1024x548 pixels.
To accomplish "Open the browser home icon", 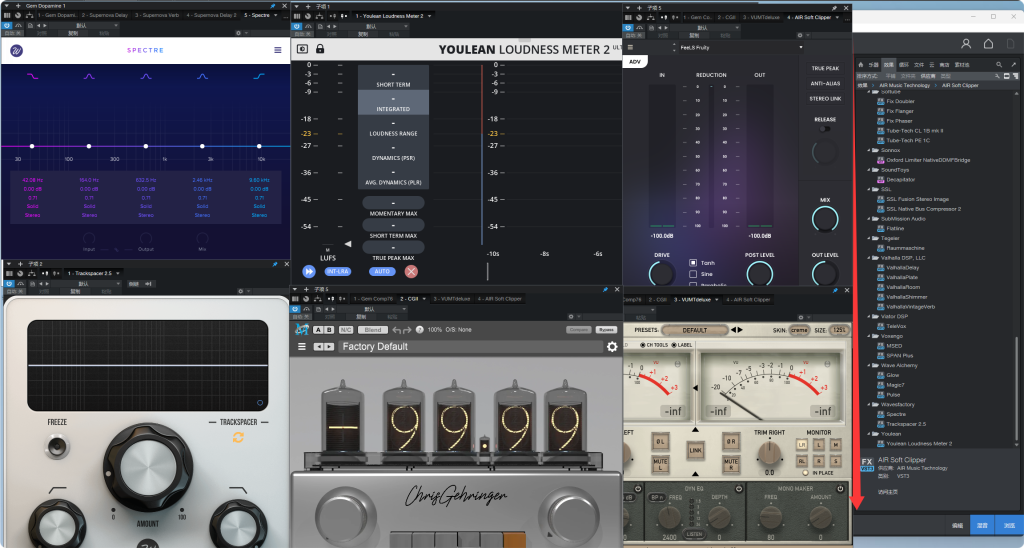I will pyautogui.click(x=861, y=65).
